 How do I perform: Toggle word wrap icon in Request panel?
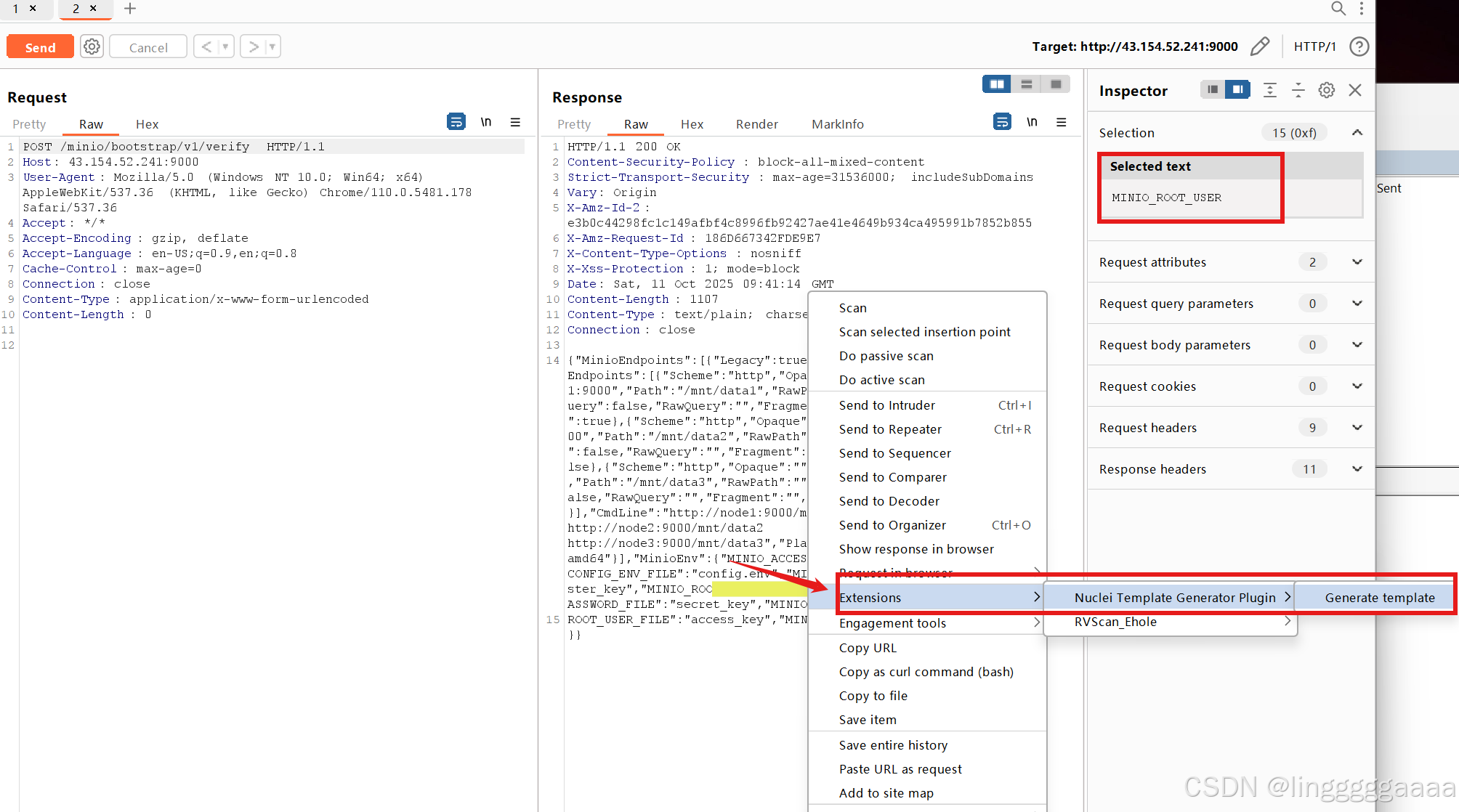(x=456, y=122)
